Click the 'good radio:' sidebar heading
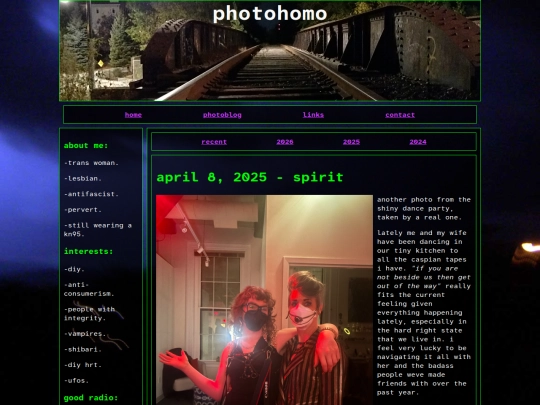 (91, 398)
